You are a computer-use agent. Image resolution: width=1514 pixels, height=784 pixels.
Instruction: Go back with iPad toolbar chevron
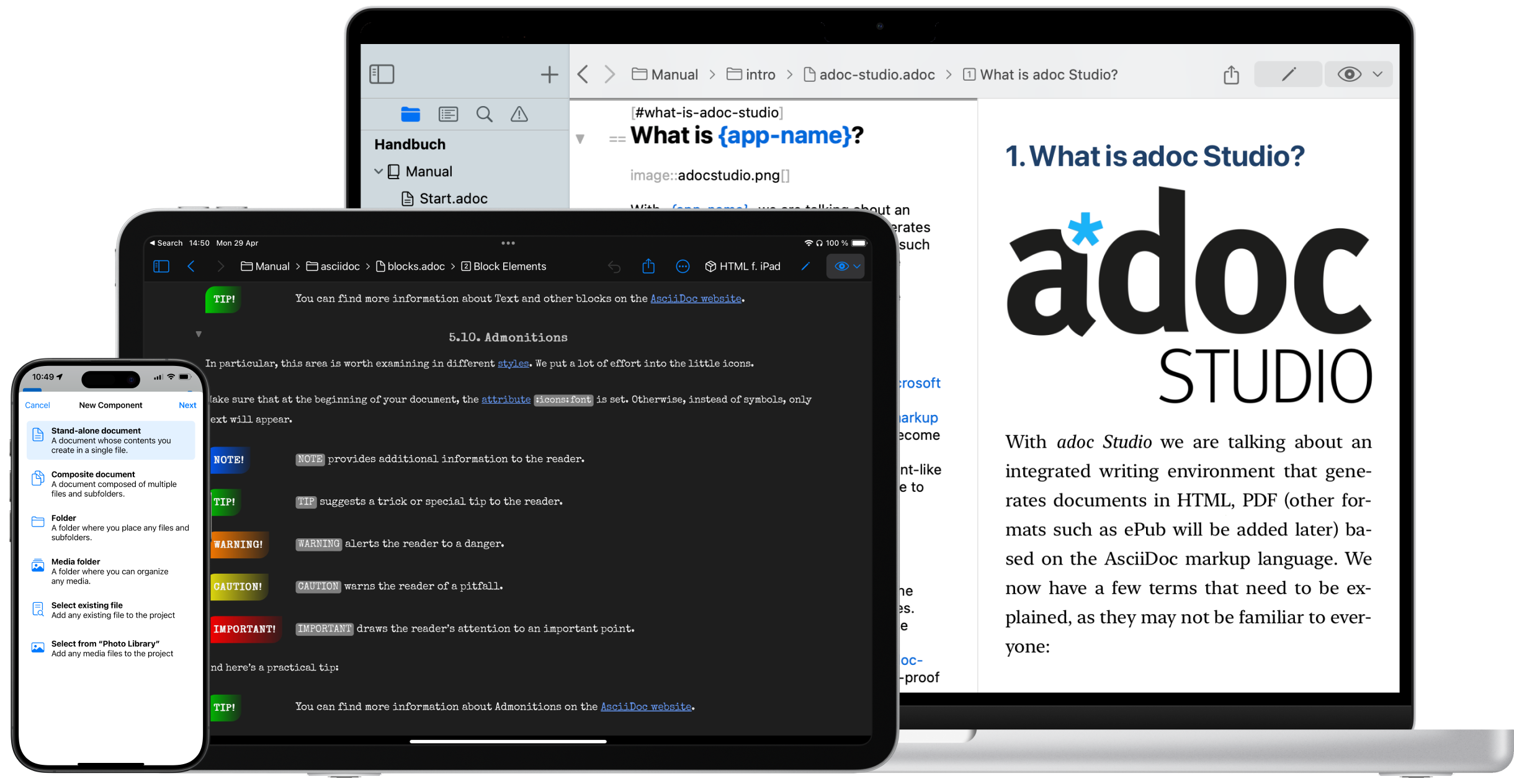click(x=191, y=267)
